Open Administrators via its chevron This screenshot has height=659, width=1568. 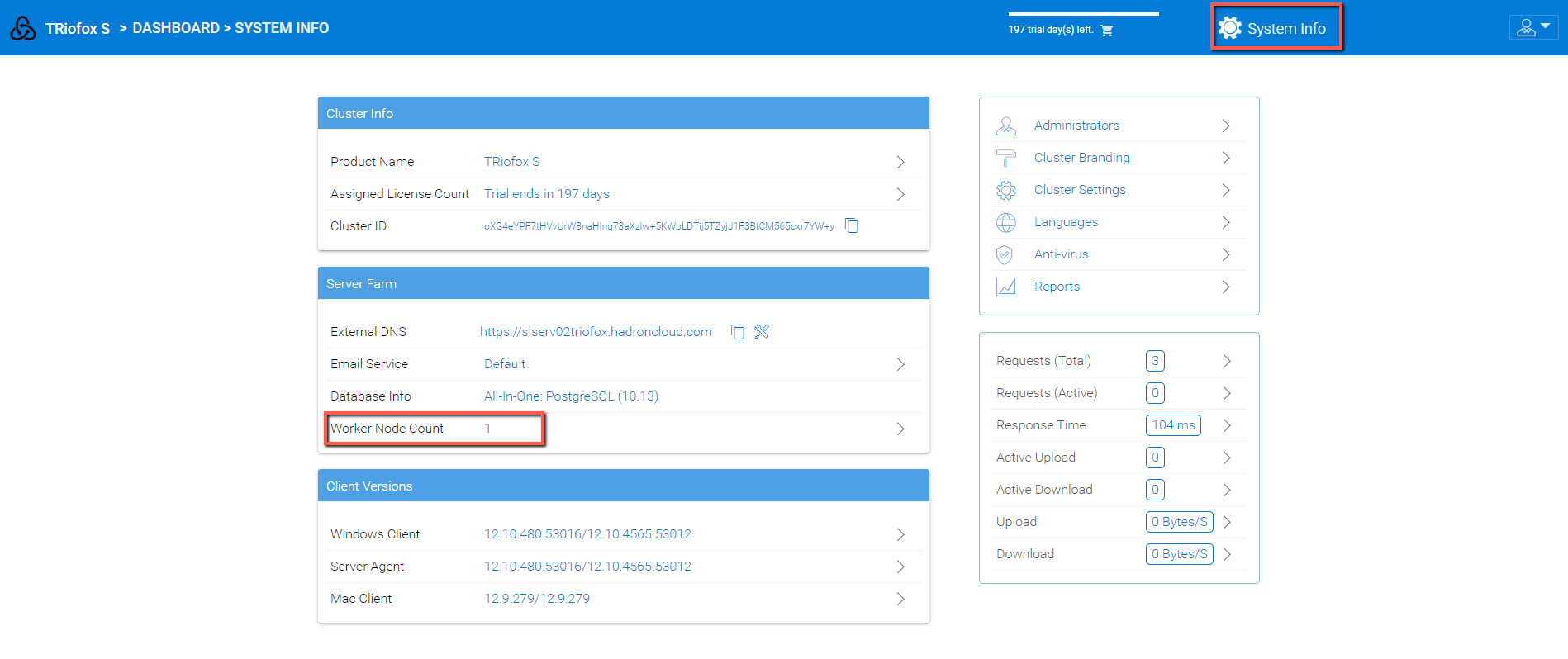1226,126
